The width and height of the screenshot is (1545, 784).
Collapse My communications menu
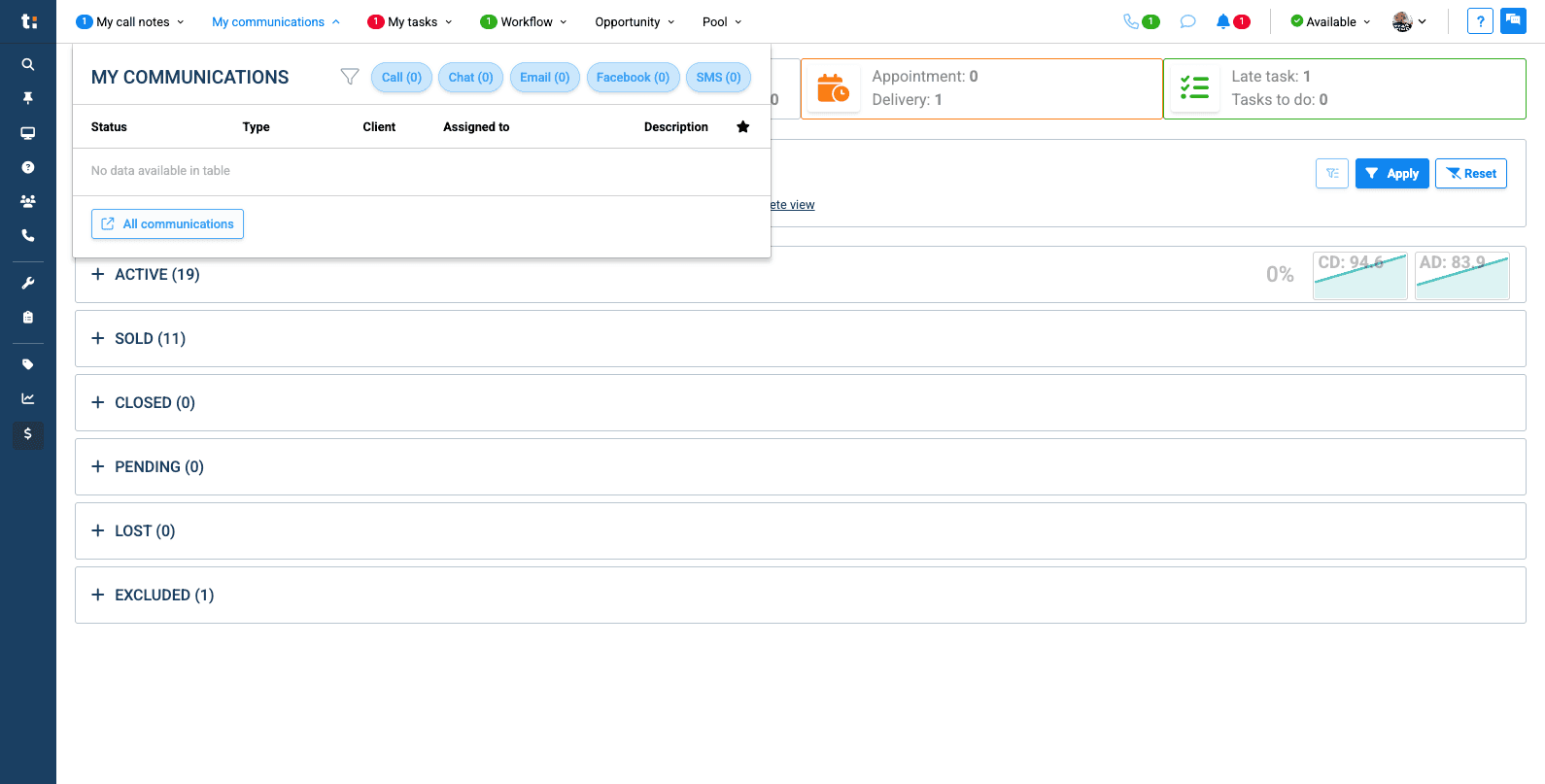pos(276,21)
